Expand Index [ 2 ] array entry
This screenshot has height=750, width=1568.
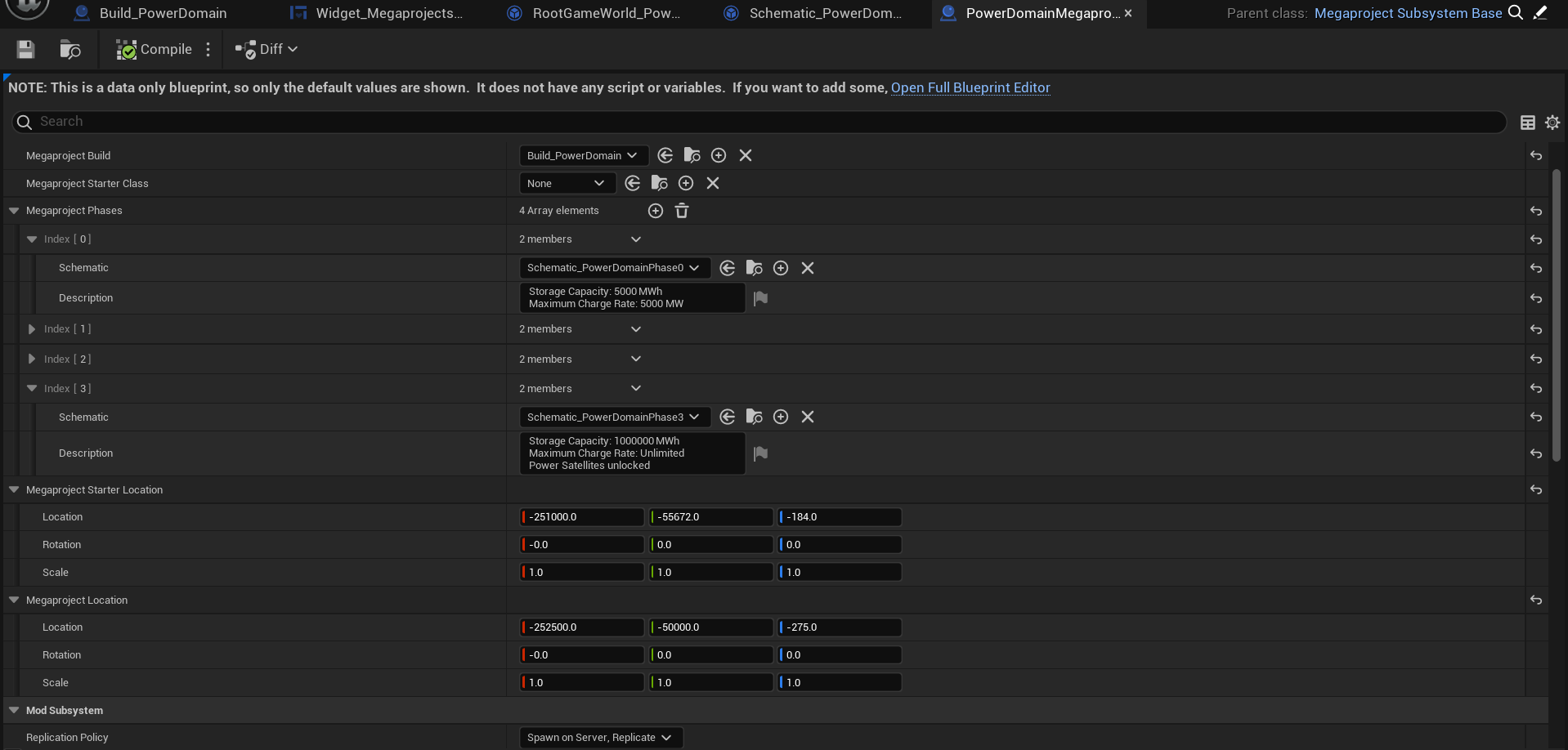(32, 359)
